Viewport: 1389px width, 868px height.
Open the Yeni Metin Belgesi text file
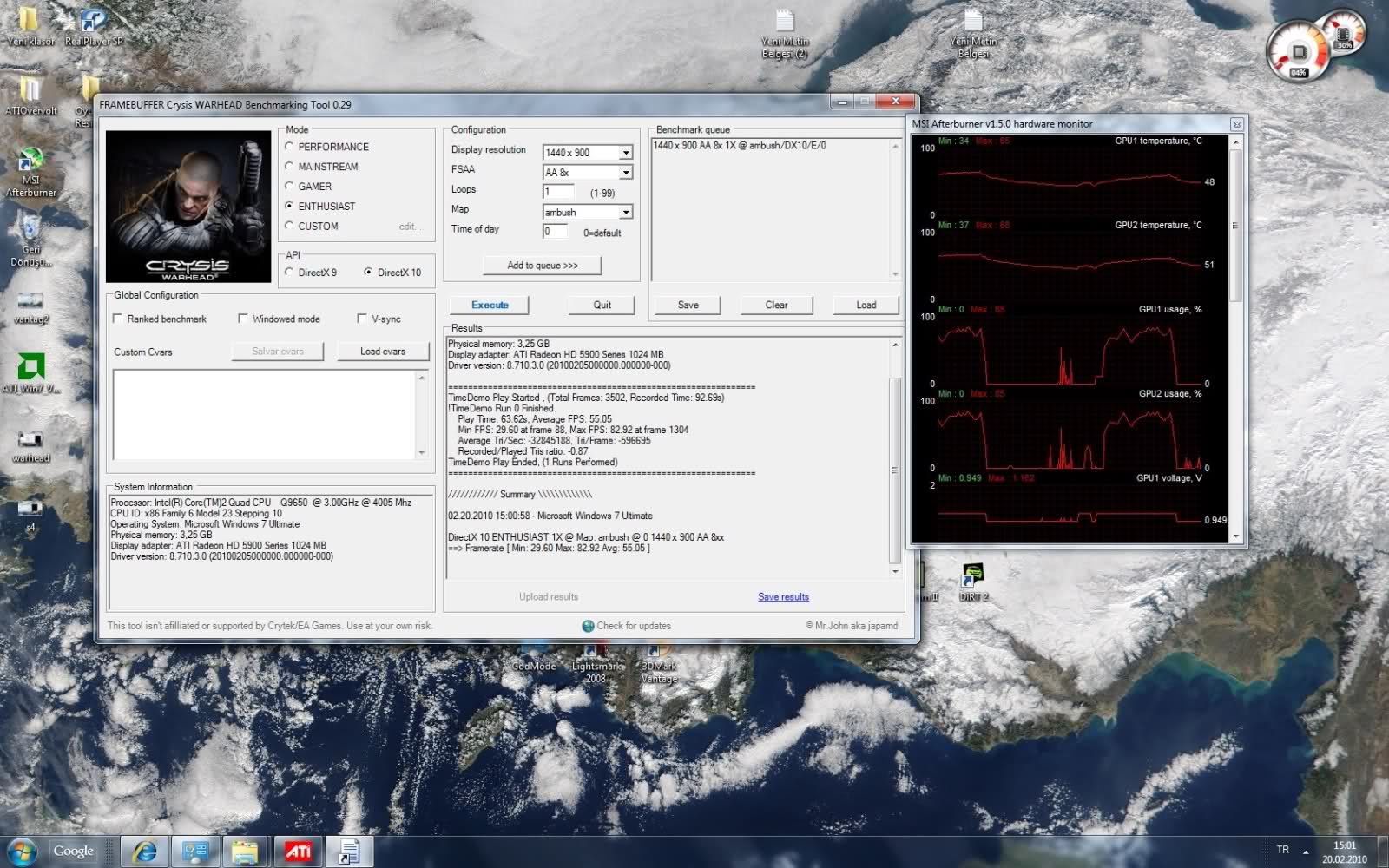click(x=973, y=35)
